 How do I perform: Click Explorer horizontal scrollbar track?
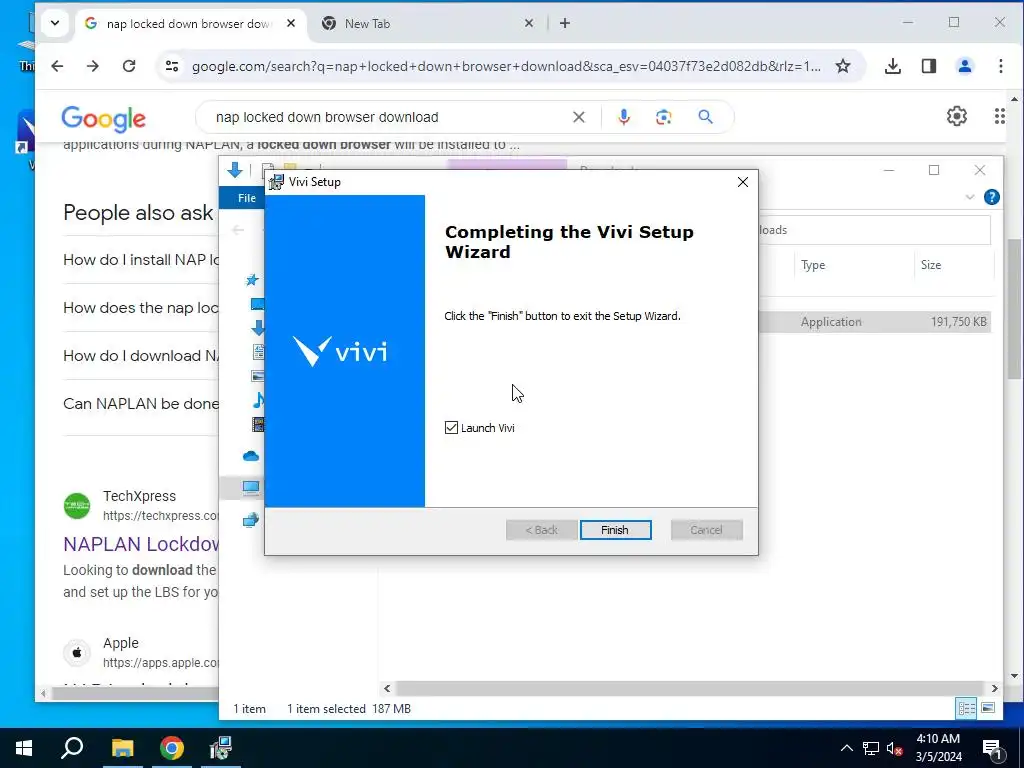[690, 688]
